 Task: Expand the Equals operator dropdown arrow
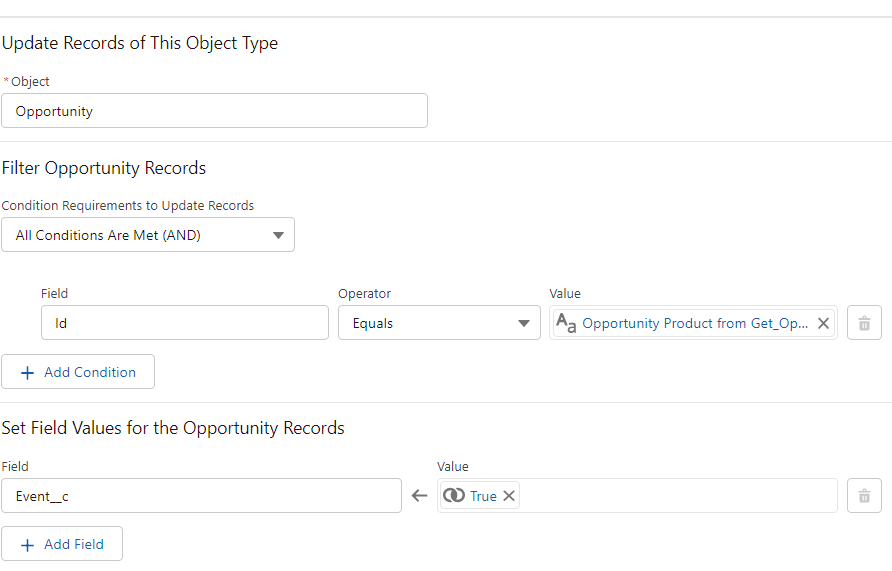(522, 323)
